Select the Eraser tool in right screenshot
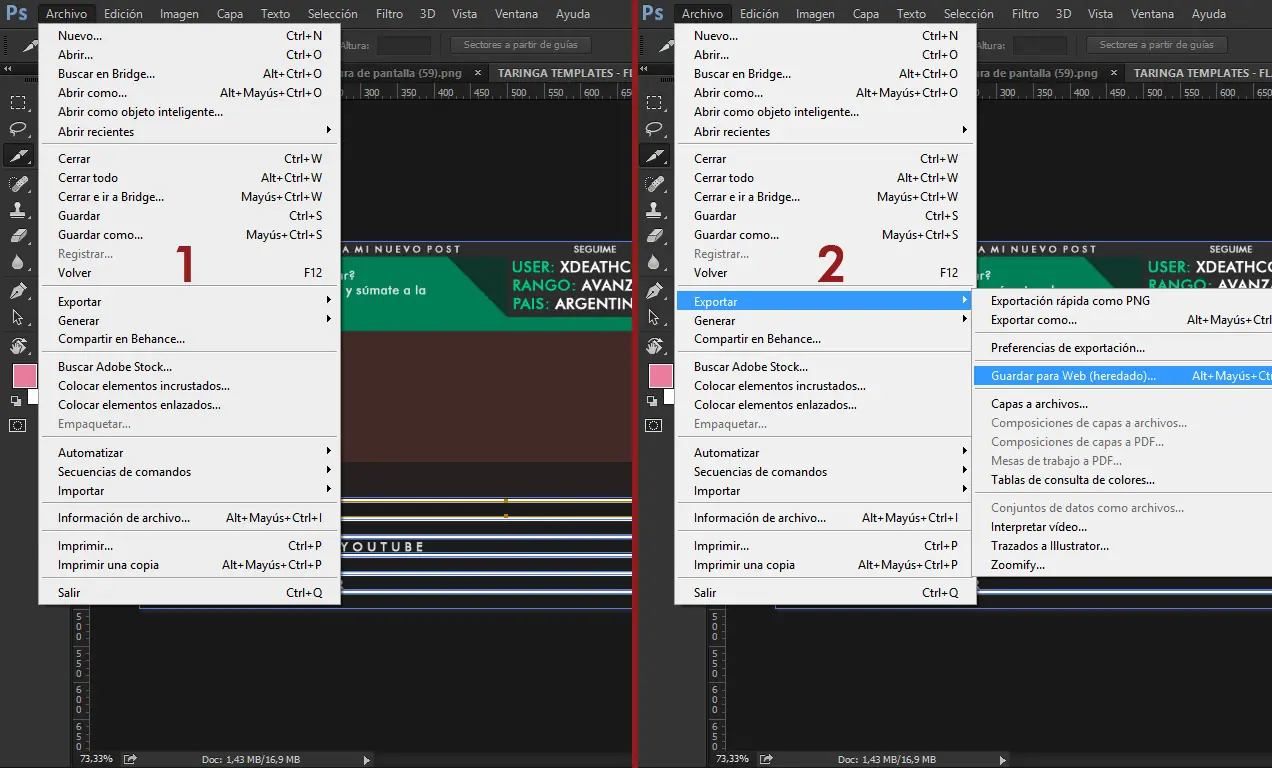The height and width of the screenshot is (768, 1272). 654,236
